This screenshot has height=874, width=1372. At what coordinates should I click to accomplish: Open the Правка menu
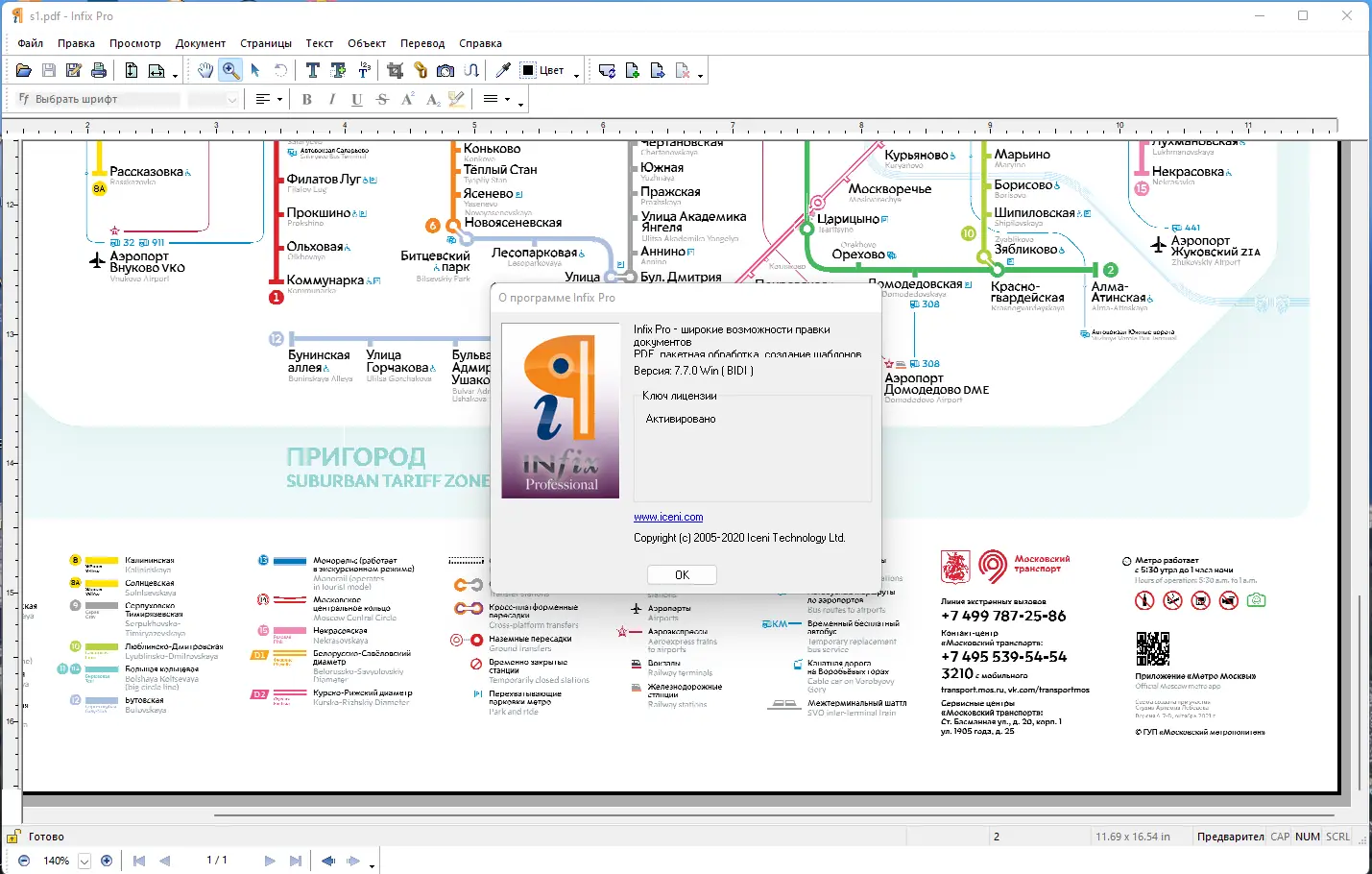click(76, 43)
